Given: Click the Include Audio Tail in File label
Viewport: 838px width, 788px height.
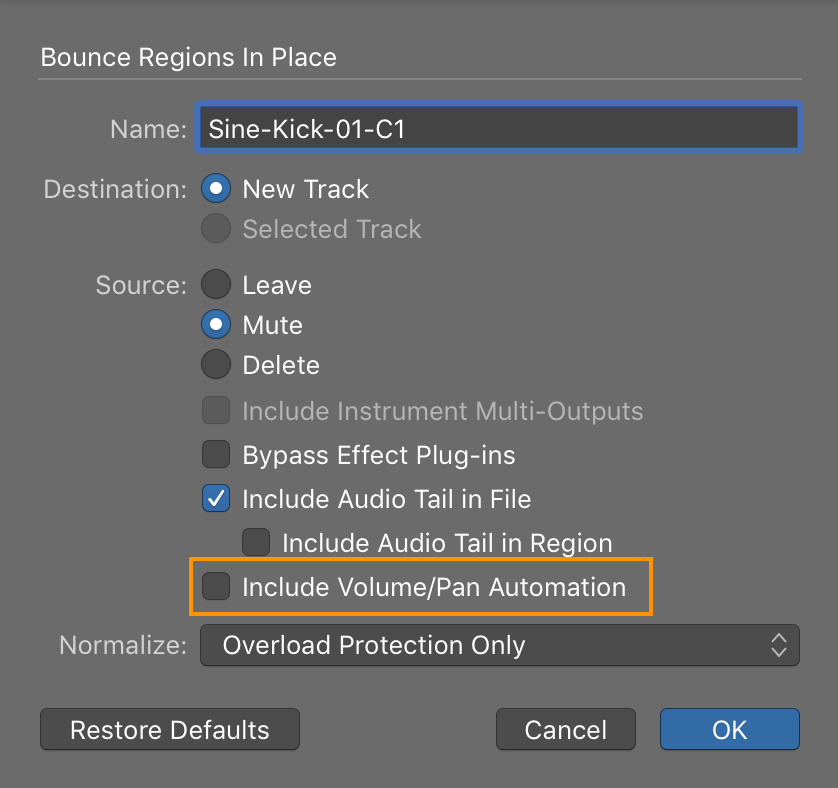Looking at the screenshot, I should point(386,499).
